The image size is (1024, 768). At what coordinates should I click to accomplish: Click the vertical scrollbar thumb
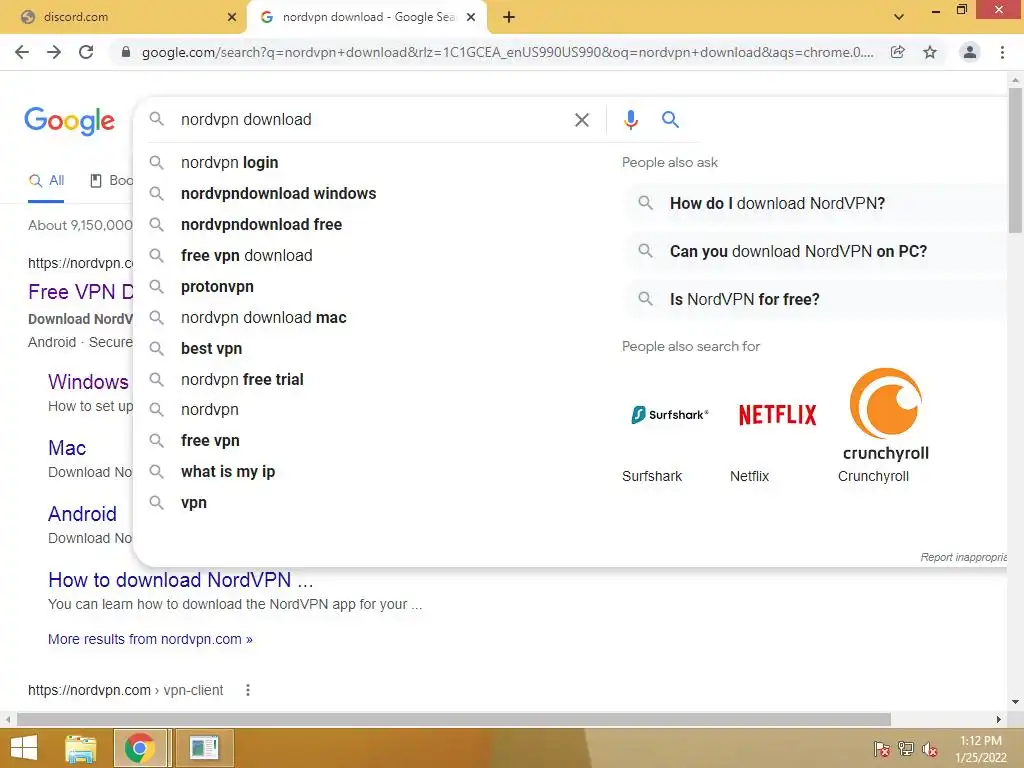(x=1015, y=160)
